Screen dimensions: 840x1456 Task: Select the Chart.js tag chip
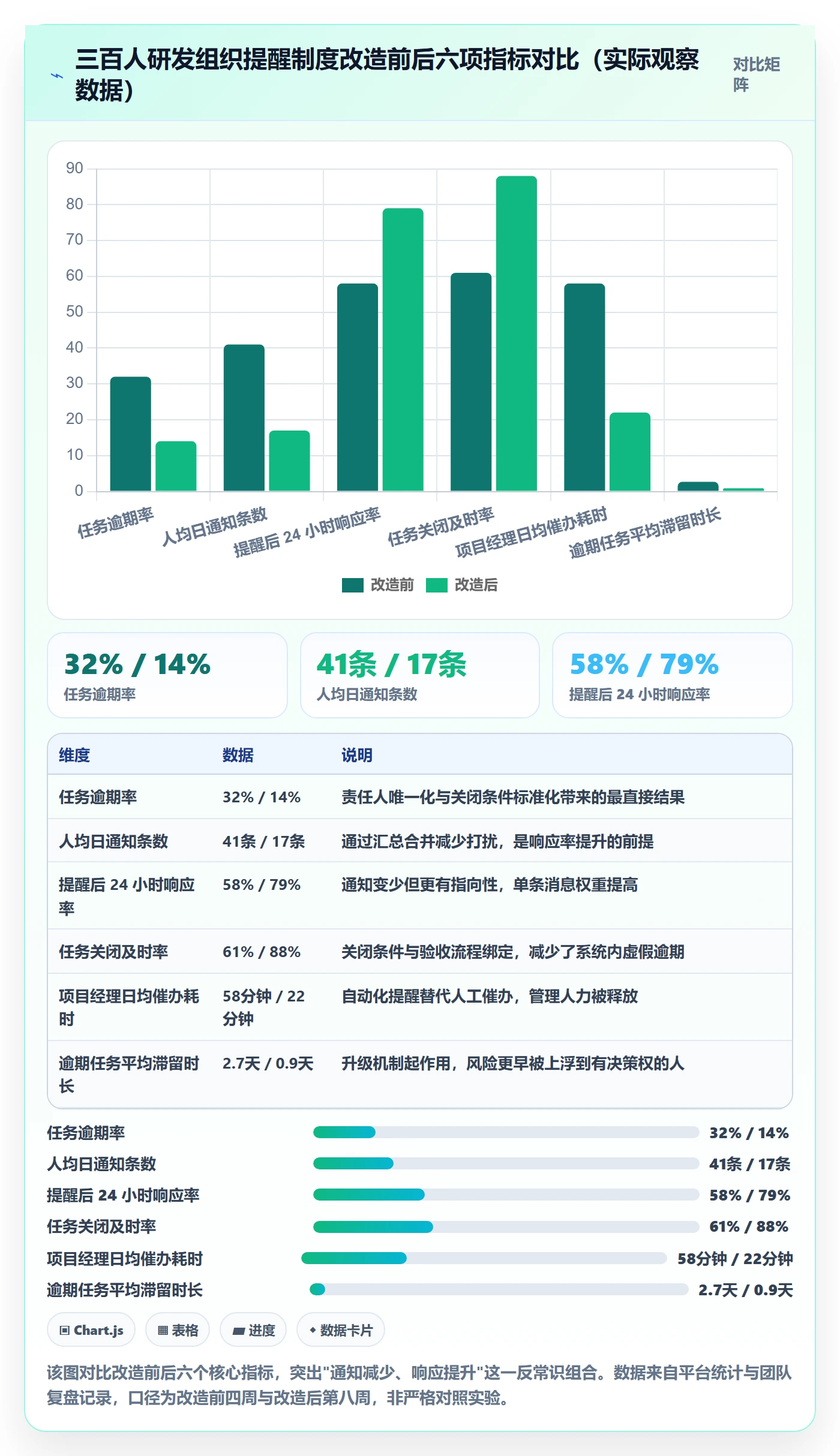point(91,1330)
